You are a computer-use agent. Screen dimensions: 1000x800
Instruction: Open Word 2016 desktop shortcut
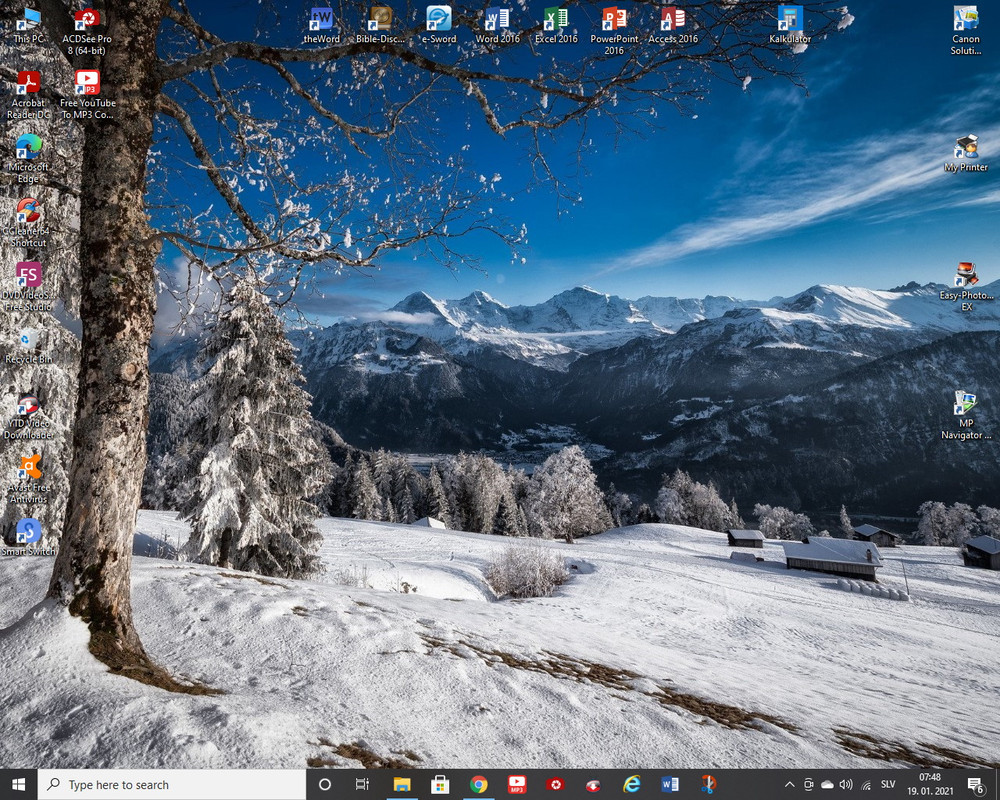(x=497, y=26)
